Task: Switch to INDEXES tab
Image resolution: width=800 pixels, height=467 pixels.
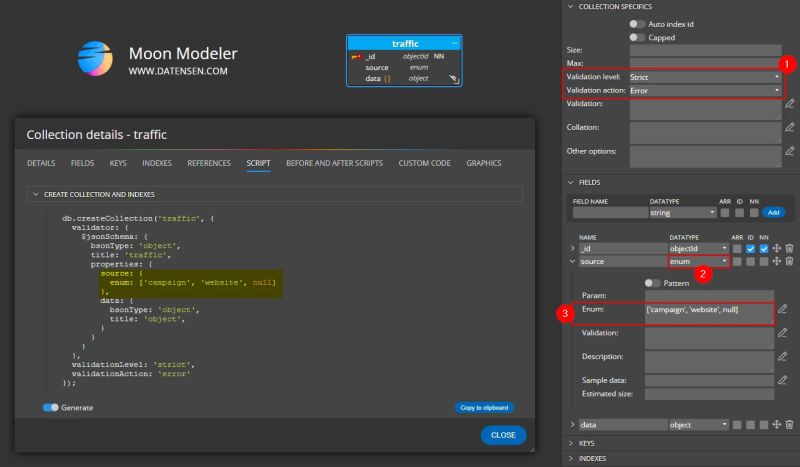Action: 157,163
